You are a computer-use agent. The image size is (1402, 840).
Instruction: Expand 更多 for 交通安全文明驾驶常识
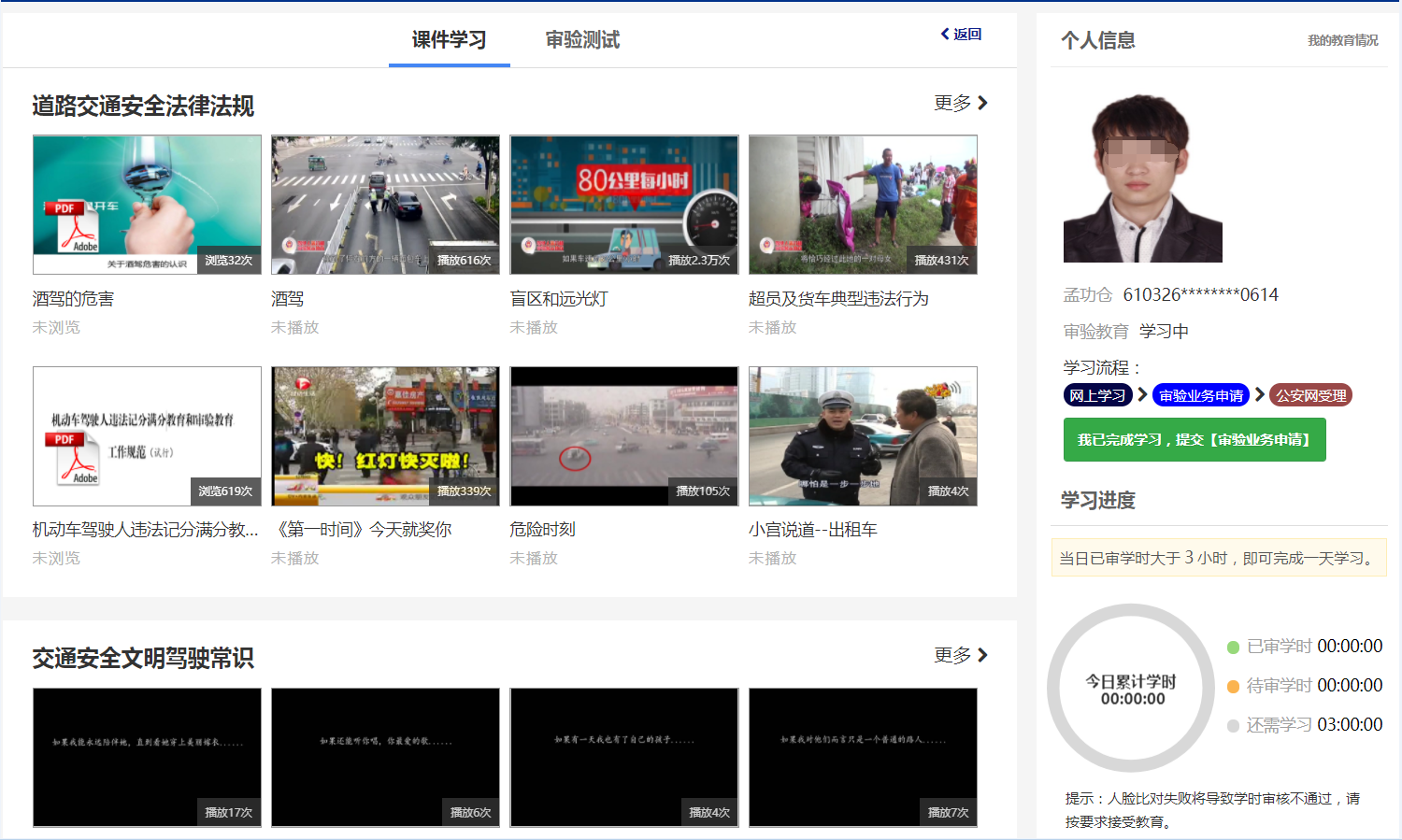click(x=961, y=656)
